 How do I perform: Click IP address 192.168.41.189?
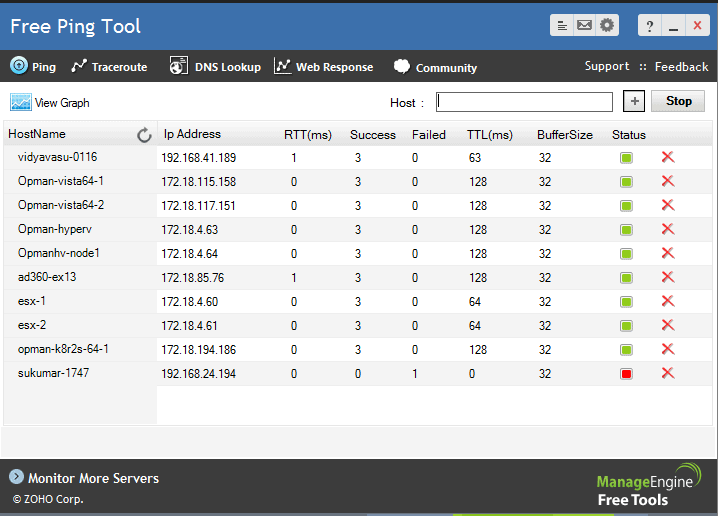[198, 158]
